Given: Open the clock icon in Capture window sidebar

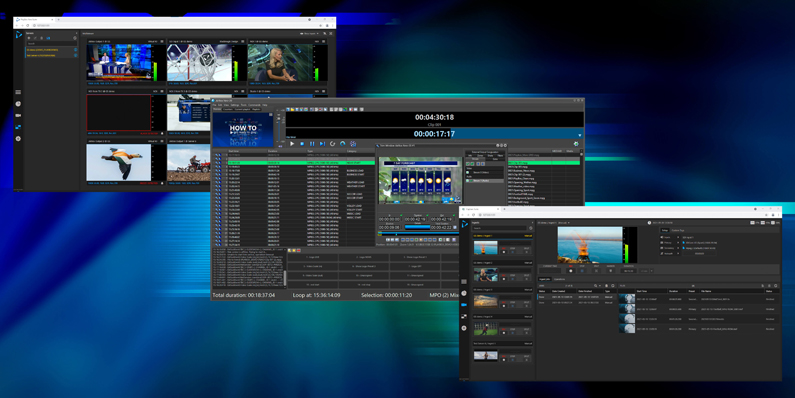Looking at the screenshot, I should coord(464,293).
